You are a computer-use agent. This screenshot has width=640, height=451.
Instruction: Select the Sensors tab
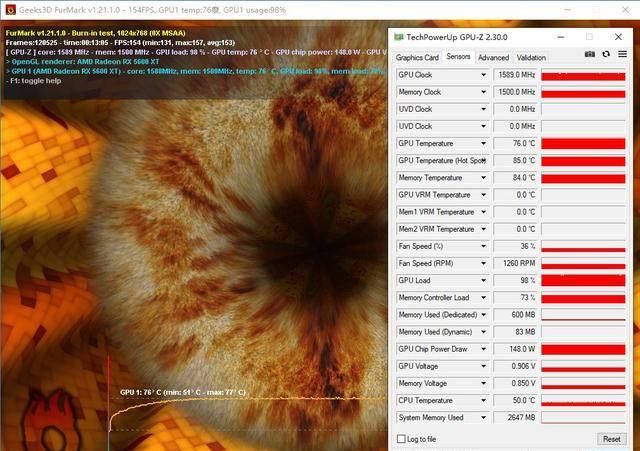pos(458,57)
